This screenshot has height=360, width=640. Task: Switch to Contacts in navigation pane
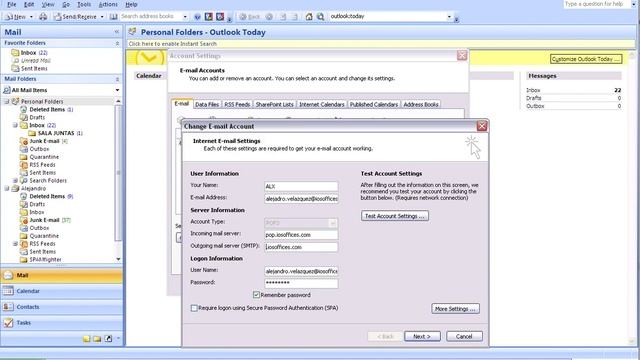coord(61,307)
